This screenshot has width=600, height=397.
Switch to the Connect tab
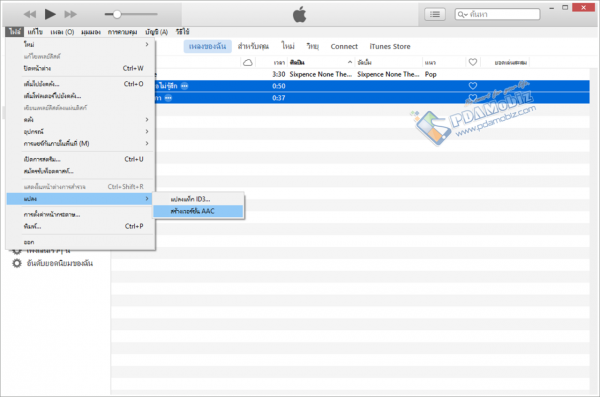tap(344, 46)
